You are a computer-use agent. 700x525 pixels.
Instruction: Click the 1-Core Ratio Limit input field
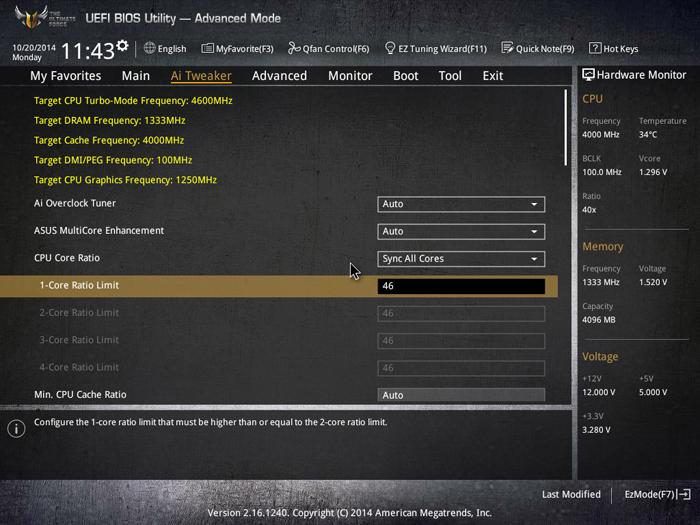[x=461, y=286]
